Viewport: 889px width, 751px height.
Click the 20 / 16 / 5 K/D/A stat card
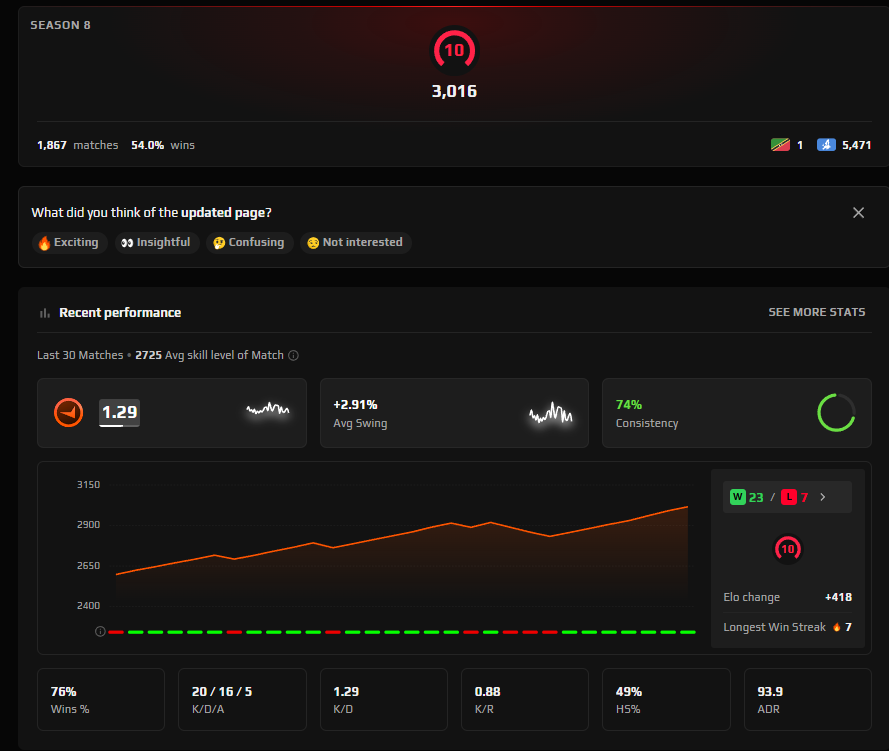tap(242, 699)
